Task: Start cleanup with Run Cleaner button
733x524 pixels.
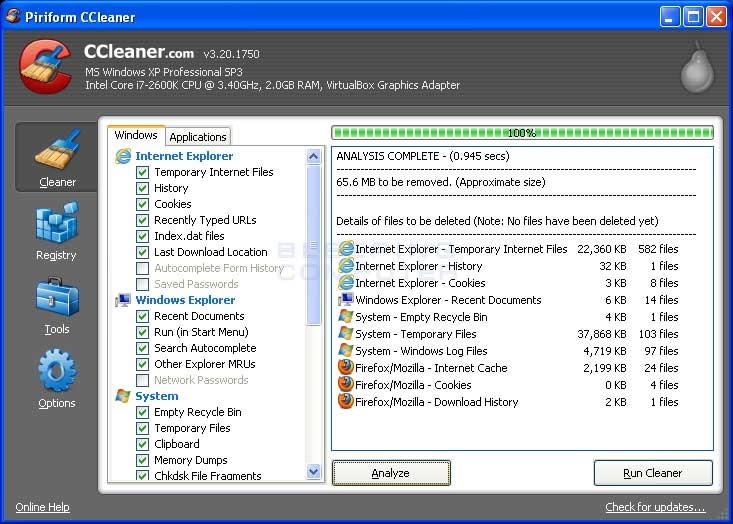Action: pyautogui.click(x=653, y=473)
